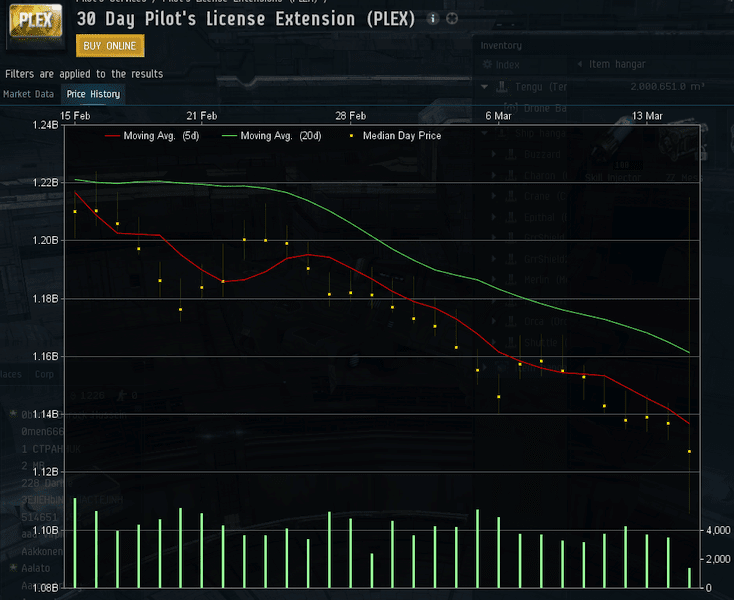Click the 13 Mar date label
734x600 pixels.
pyautogui.click(x=647, y=116)
